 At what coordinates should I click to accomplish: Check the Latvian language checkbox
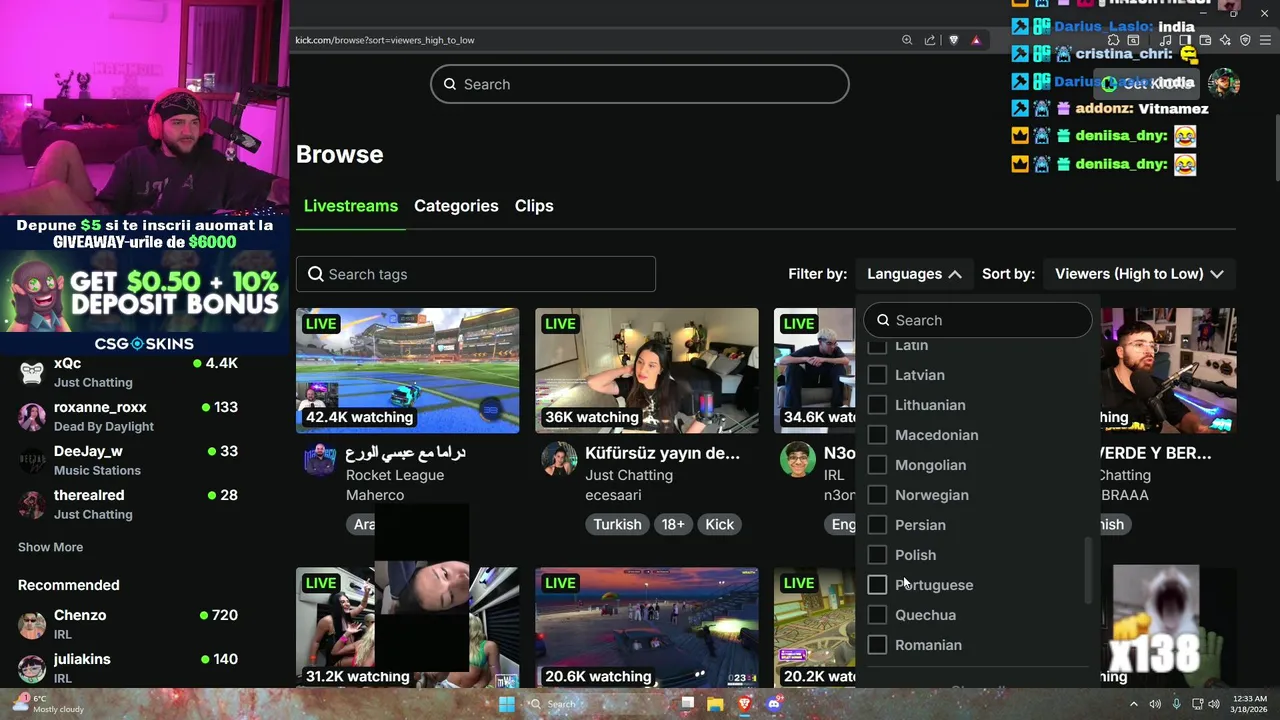tap(877, 375)
